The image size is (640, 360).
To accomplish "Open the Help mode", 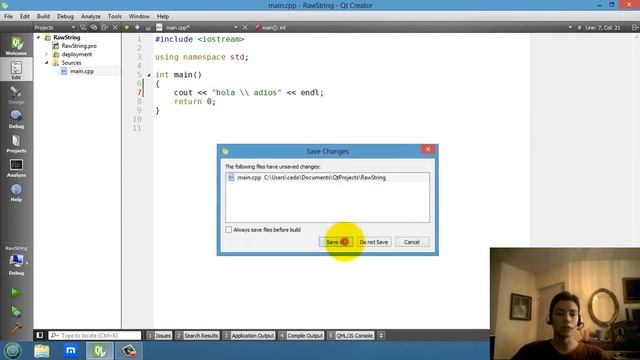I will [16, 193].
